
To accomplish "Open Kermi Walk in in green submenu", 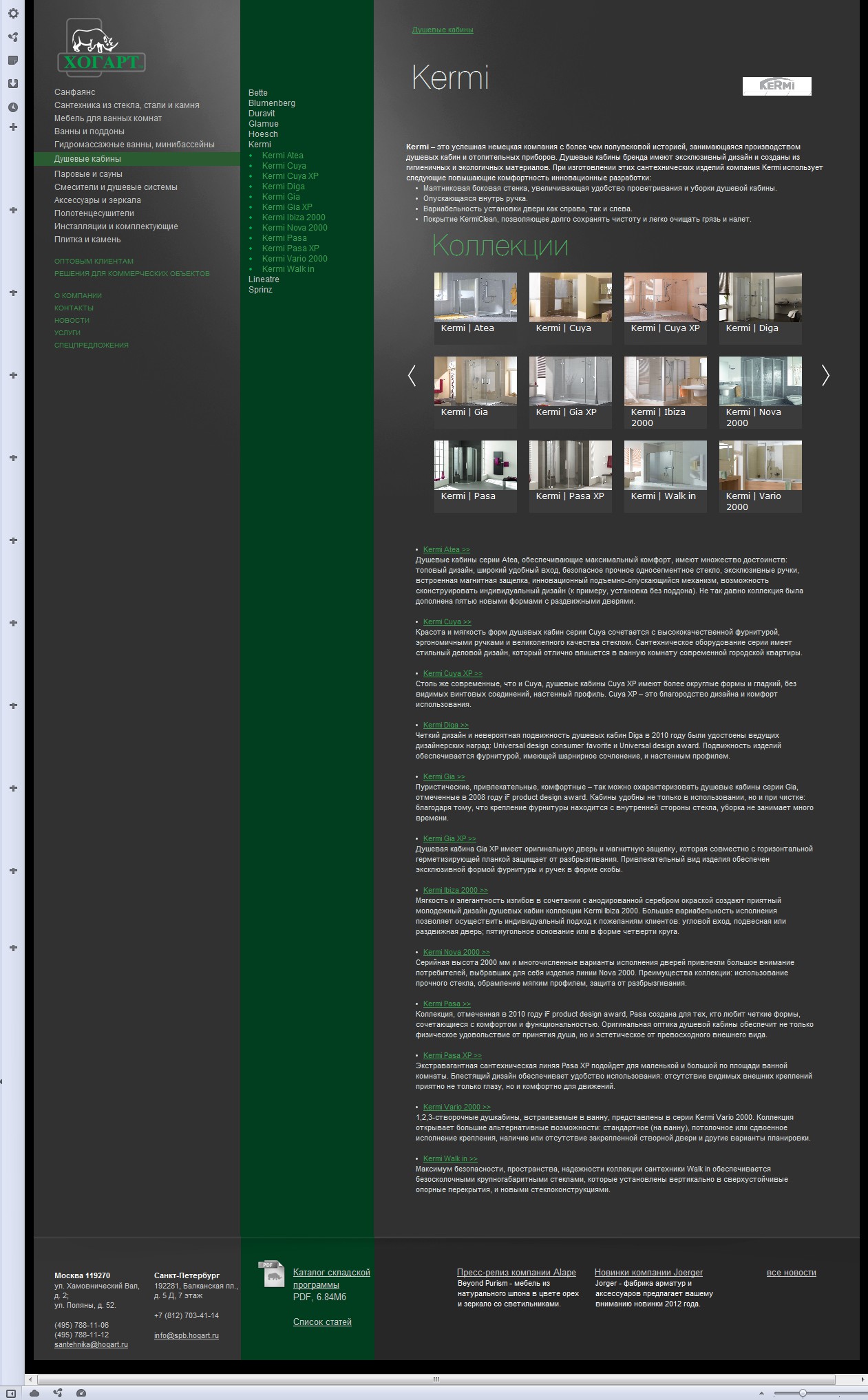I will point(288,269).
